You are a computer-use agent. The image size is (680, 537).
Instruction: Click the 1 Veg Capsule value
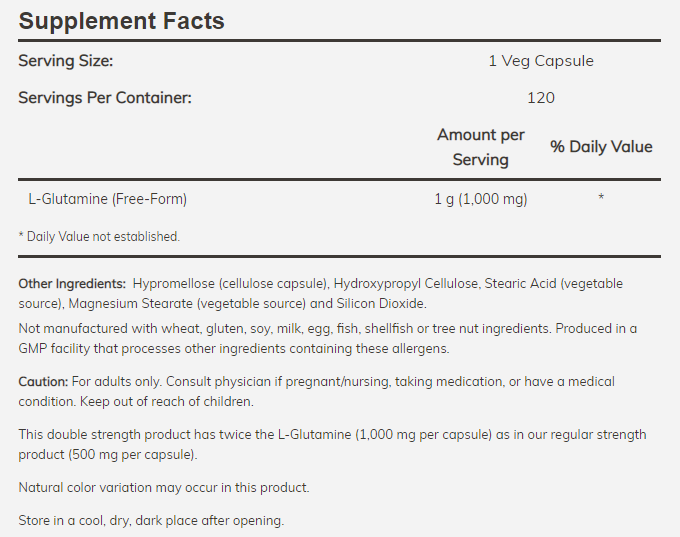540,61
